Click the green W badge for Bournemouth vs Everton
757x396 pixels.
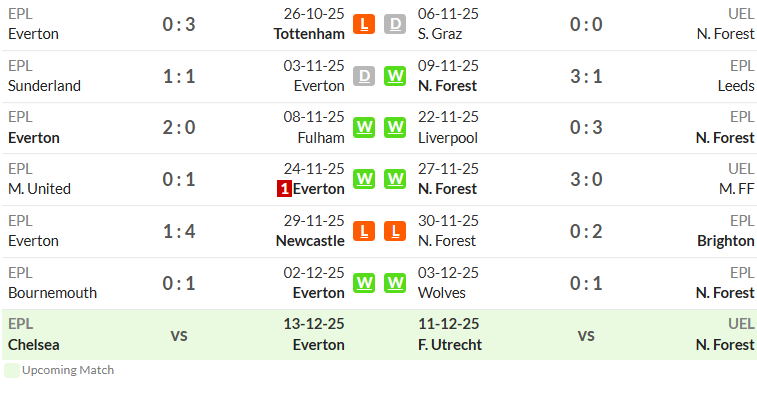pyautogui.click(x=364, y=283)
